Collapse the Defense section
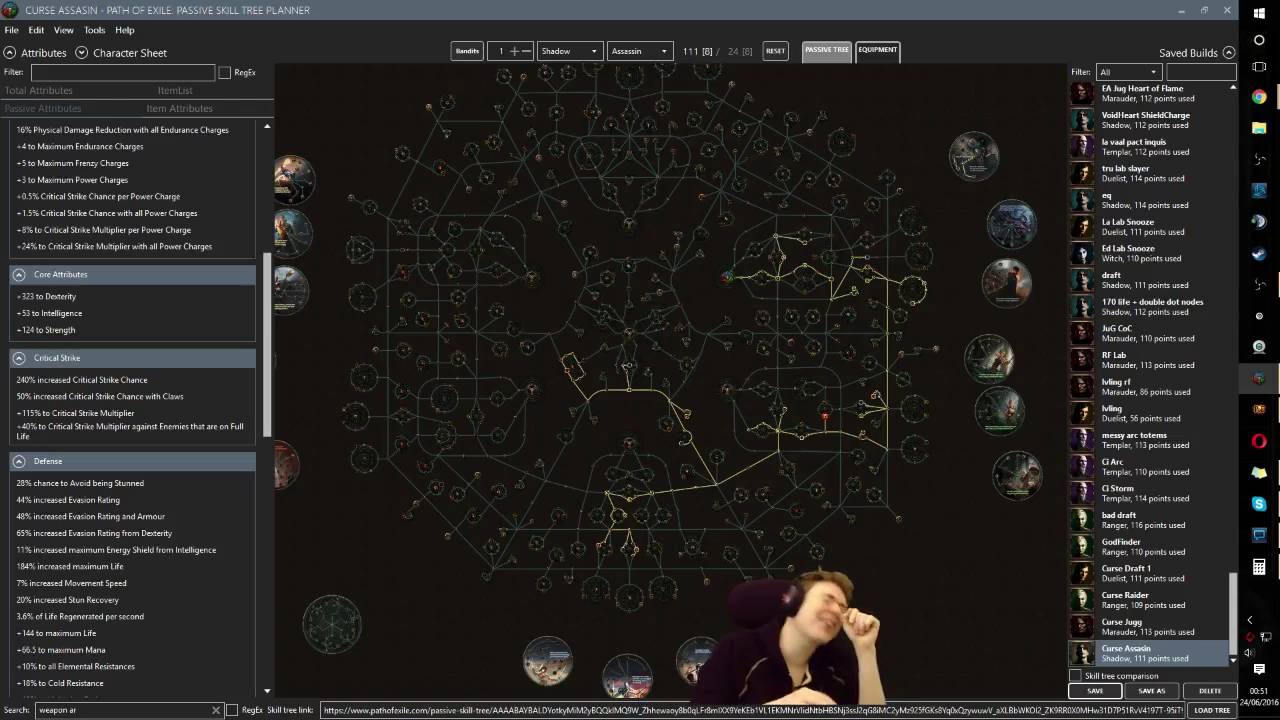This screenshot has width=1280, height=720. click(18, 461)
